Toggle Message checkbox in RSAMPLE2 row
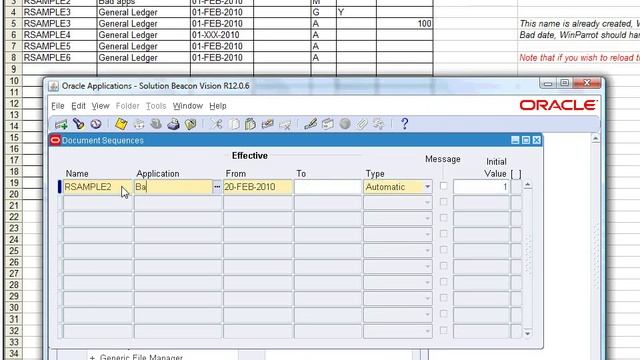 click(x=444, y=187)
